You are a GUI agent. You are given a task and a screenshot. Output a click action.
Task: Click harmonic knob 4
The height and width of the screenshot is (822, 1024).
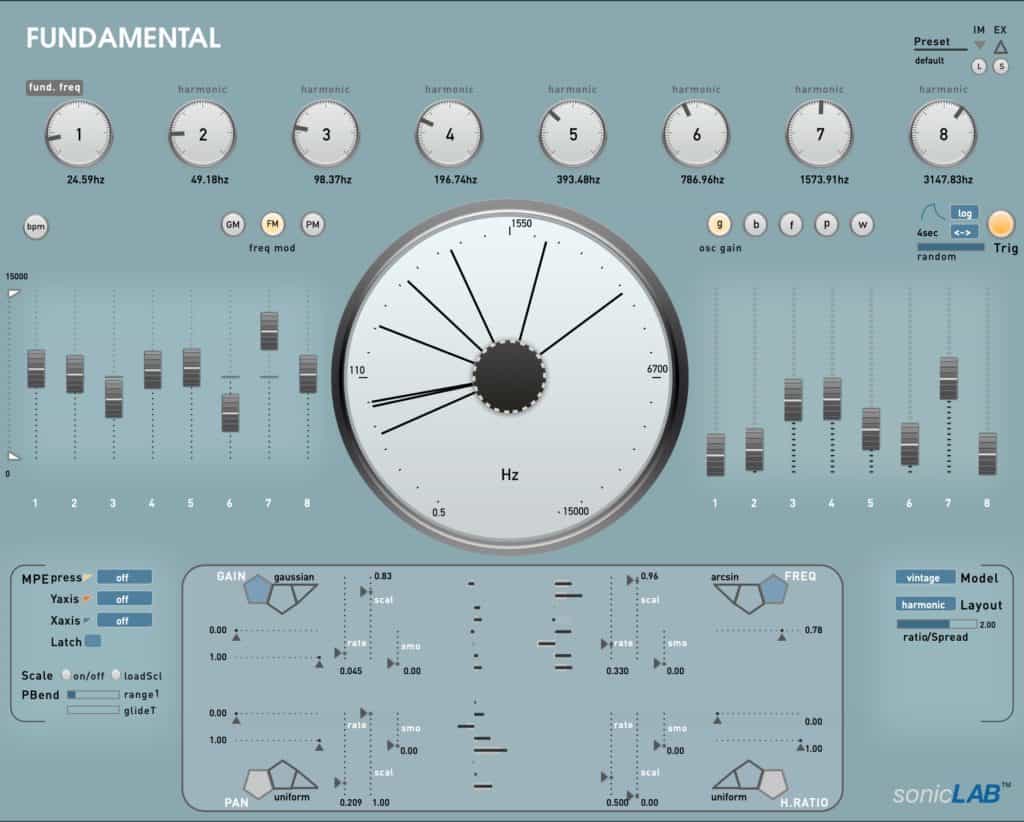tap(449, 134)
